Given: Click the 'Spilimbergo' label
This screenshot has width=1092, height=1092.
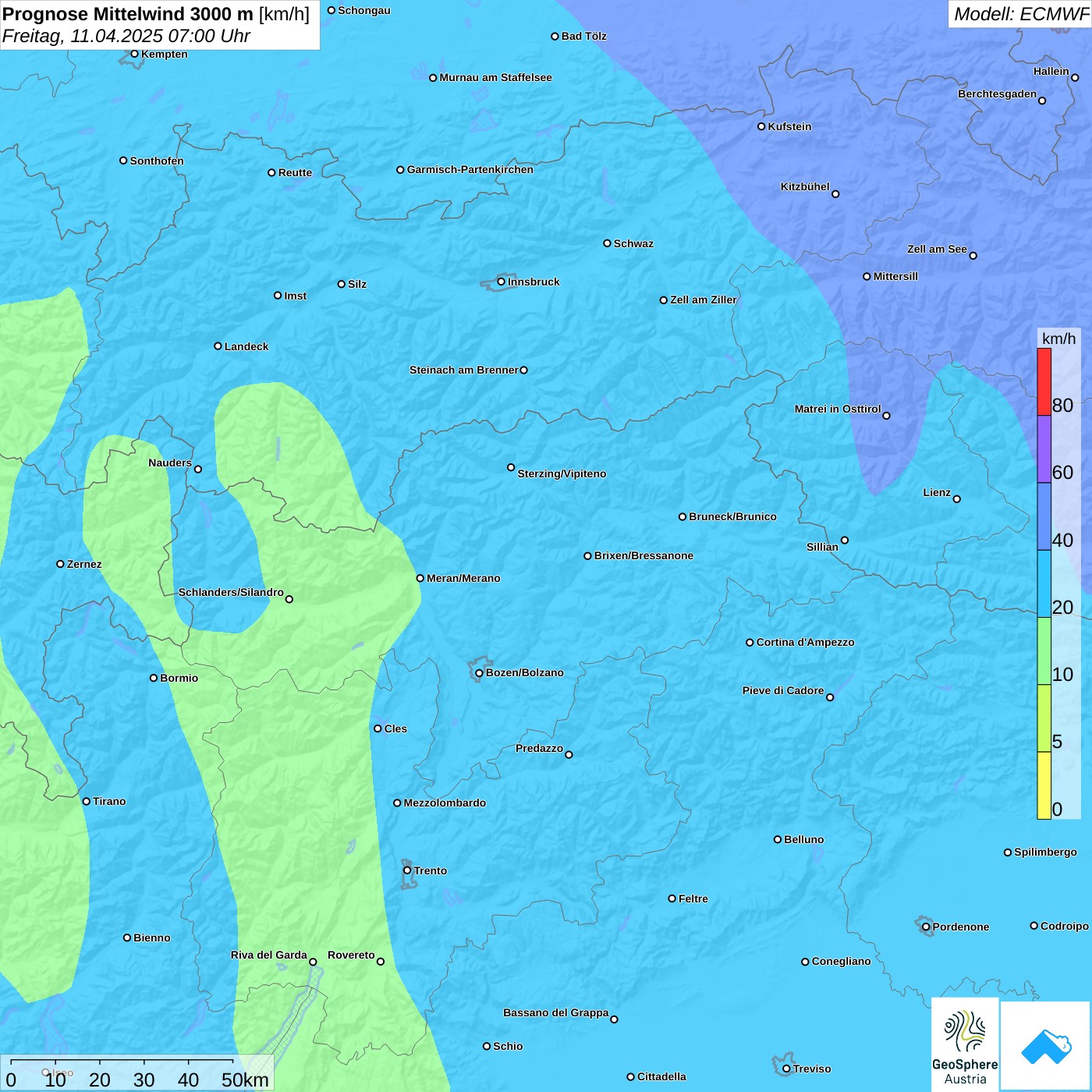Looking at the screenshot, I should [1045, 852].
